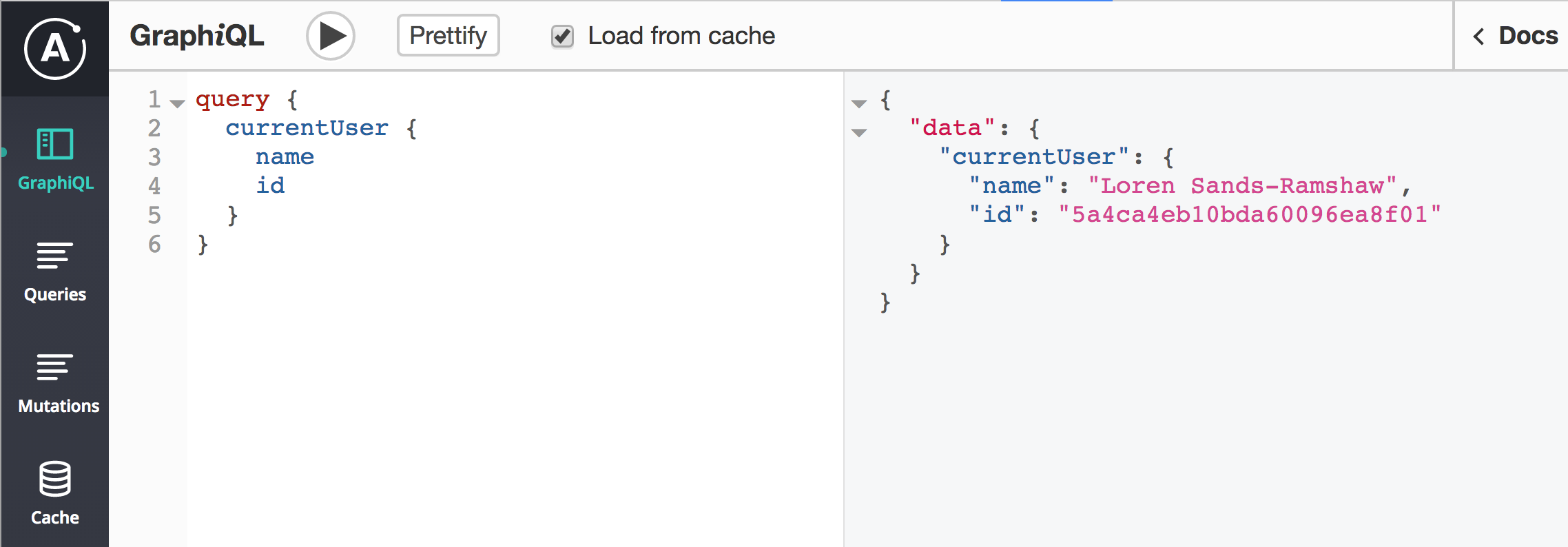Collapse the result root object
Image resolution: width=1568 pixels, height=547 pixels.
pos(859,104)
